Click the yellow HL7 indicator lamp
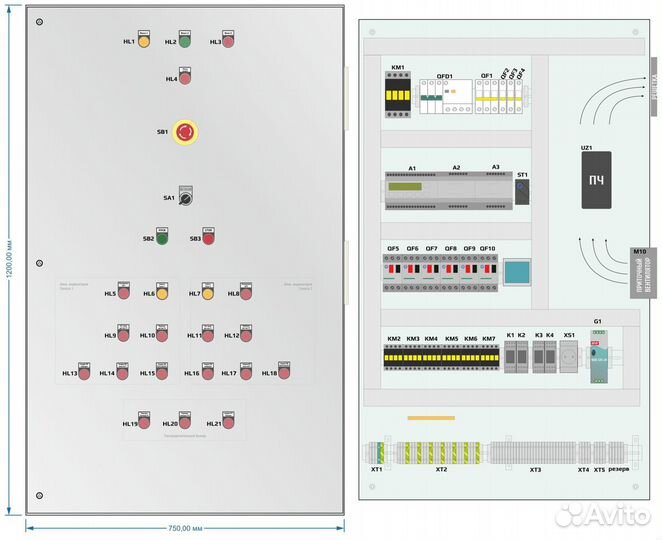The height and width of the screenshot is (540, 662). [209, 293]
